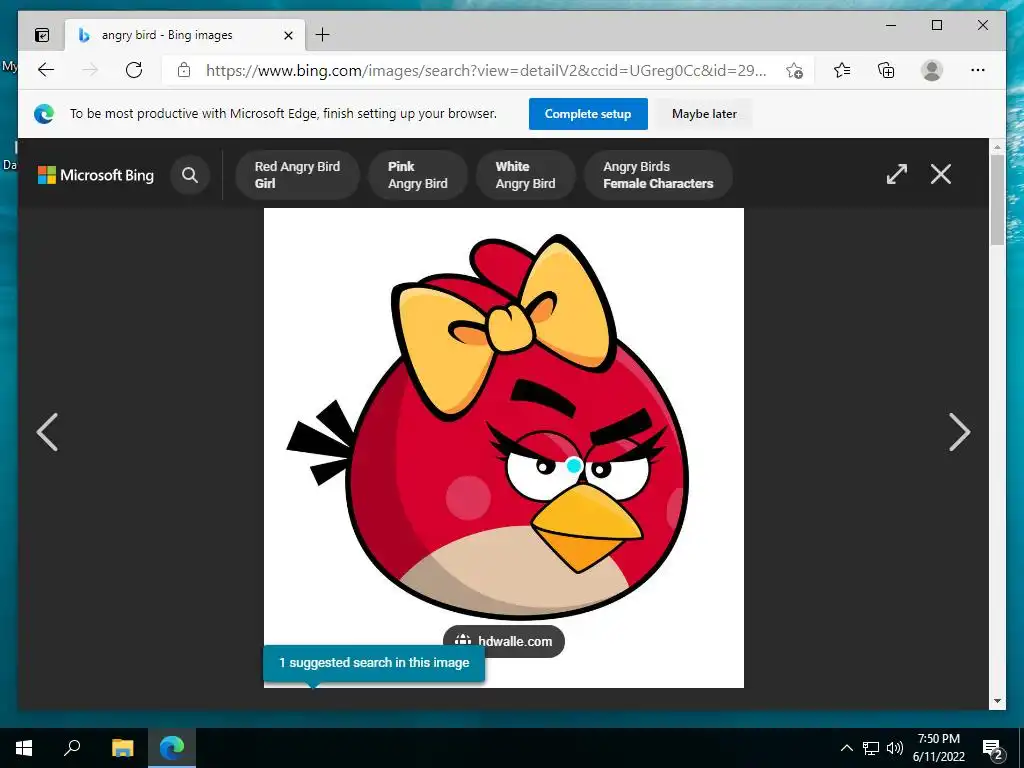The image size is (1024, 768).
Task: Click the suggested search in image tooltip
Action: (x=374, y=663)
